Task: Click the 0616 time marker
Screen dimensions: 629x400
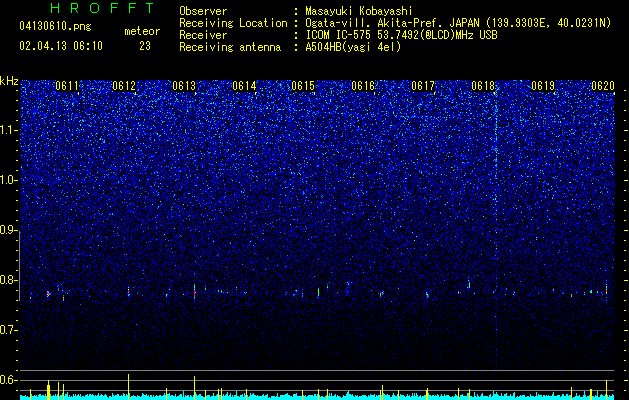Action: 363,86
